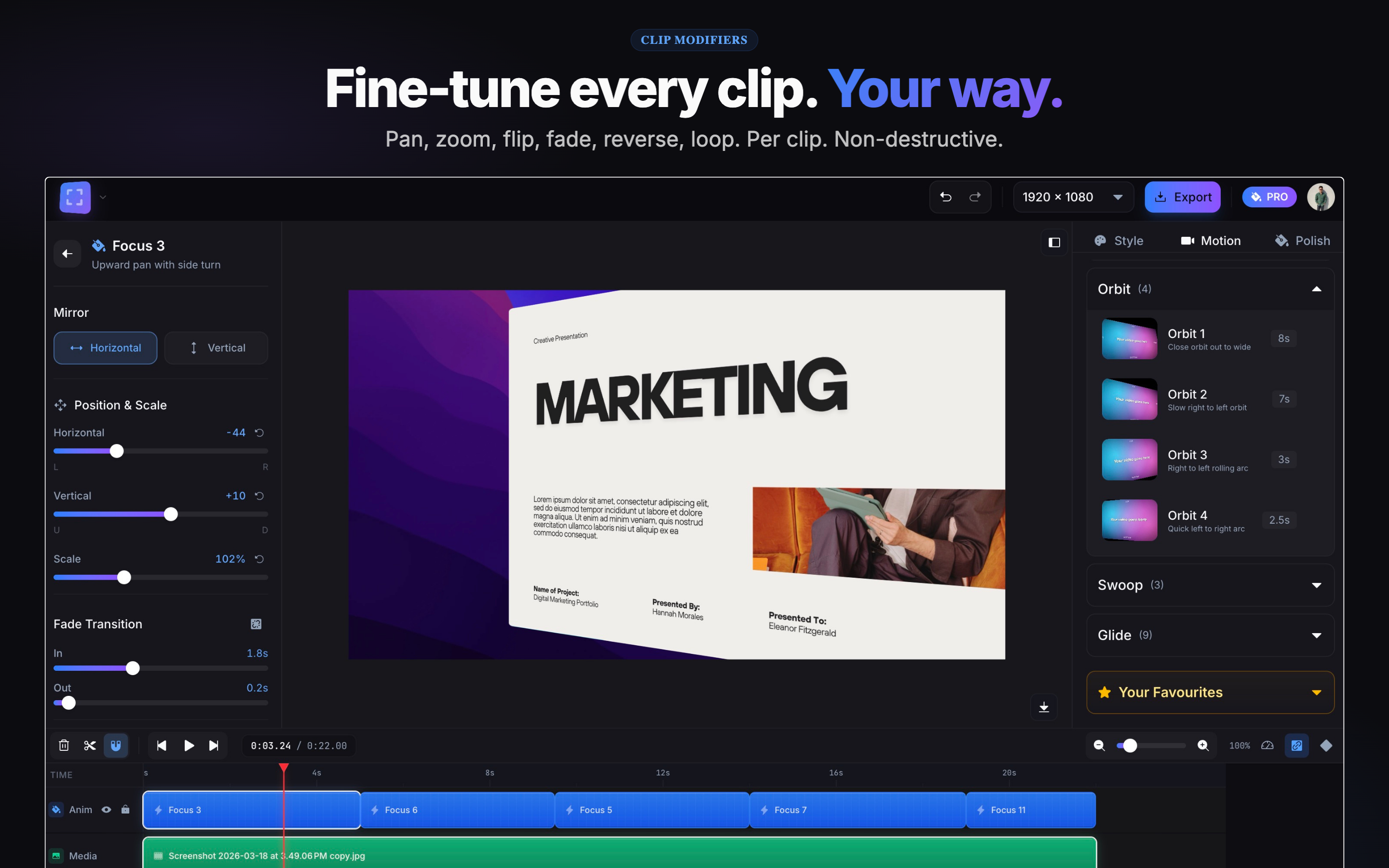Reset the Scale value

tap(259, 559)
